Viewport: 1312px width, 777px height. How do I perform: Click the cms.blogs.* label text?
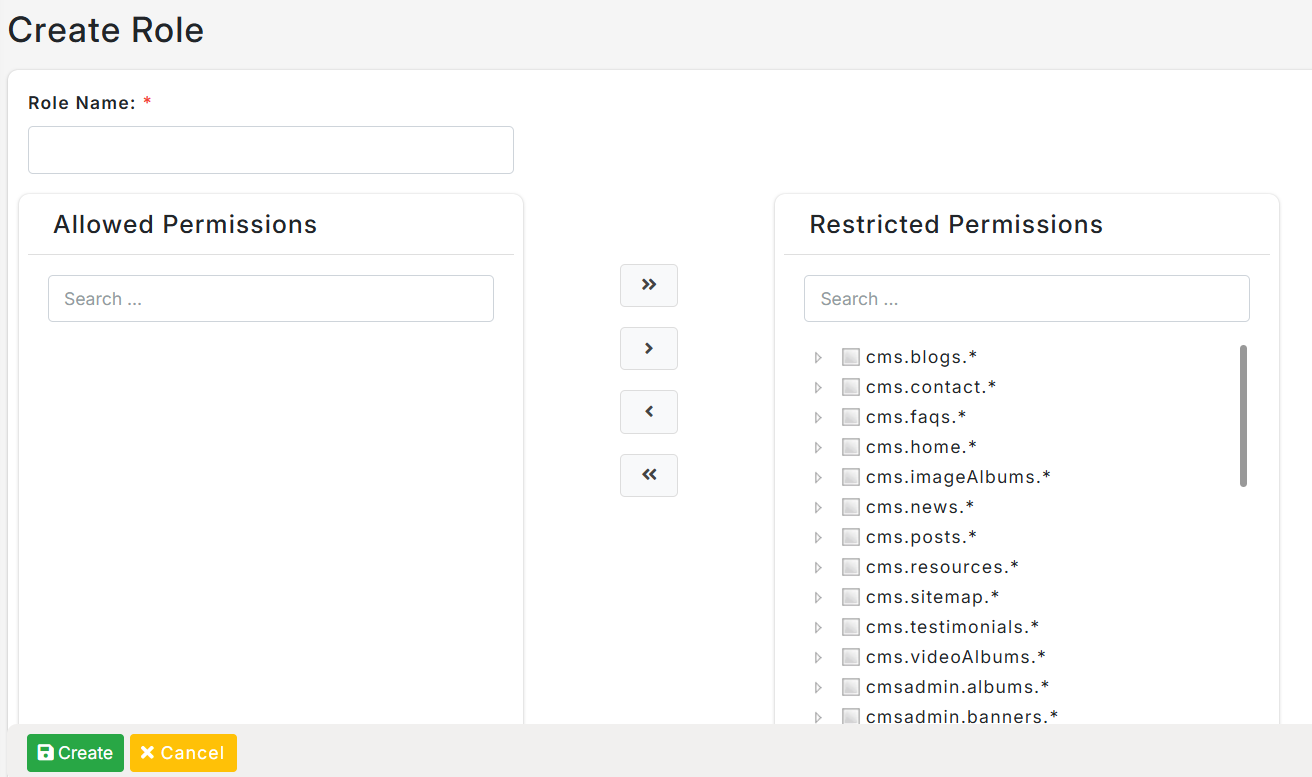tap(921, 357)
